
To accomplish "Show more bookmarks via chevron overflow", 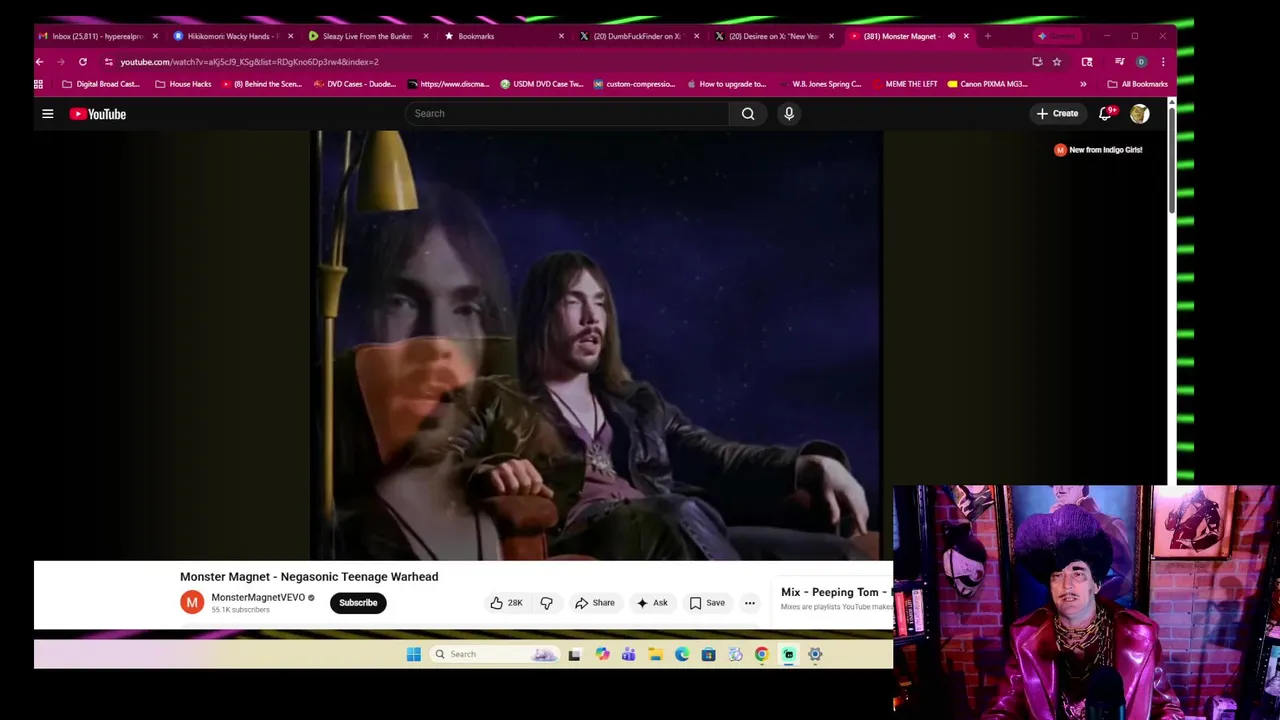I will tap(1083, 84).
